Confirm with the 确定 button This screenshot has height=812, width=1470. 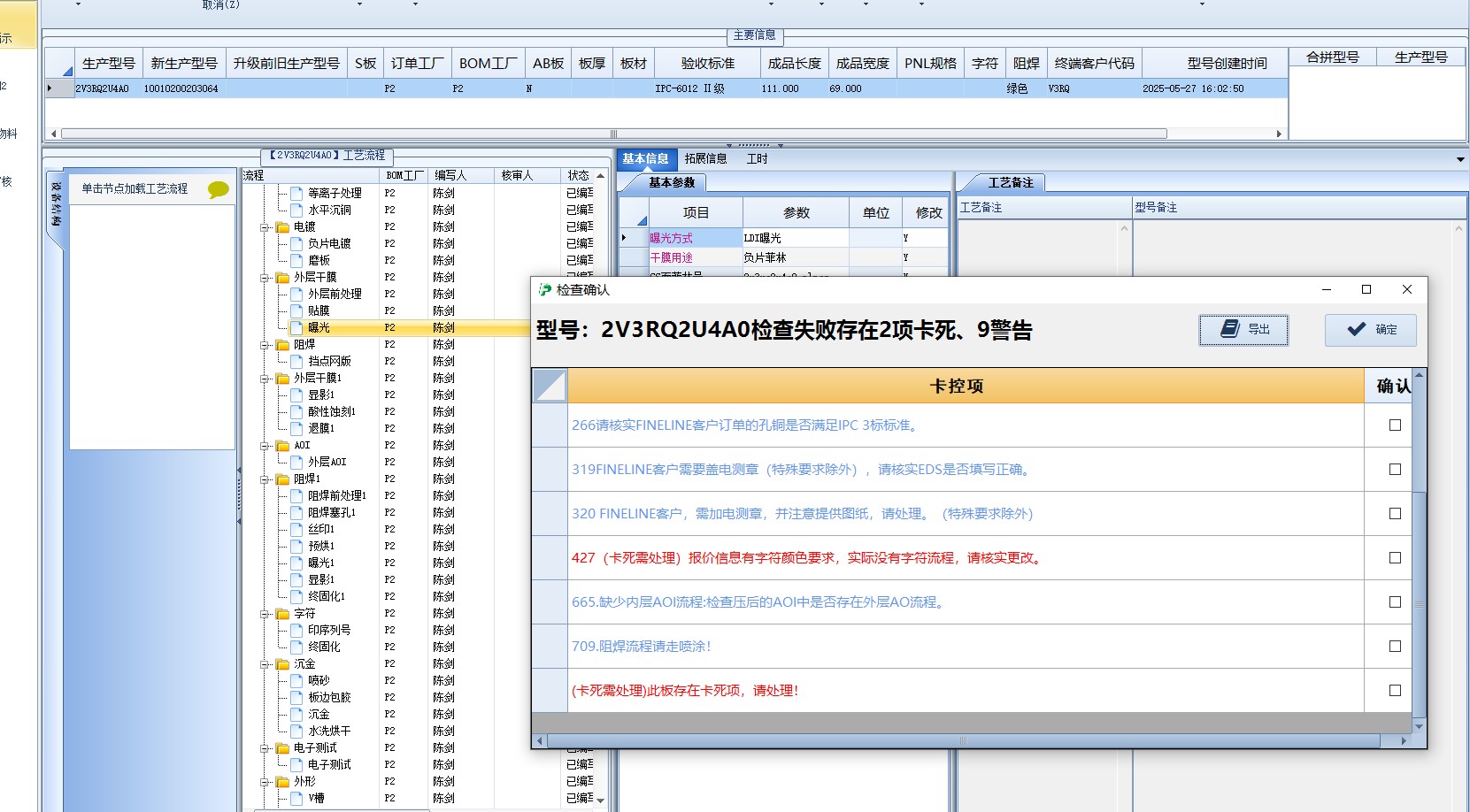(1371, 330)
